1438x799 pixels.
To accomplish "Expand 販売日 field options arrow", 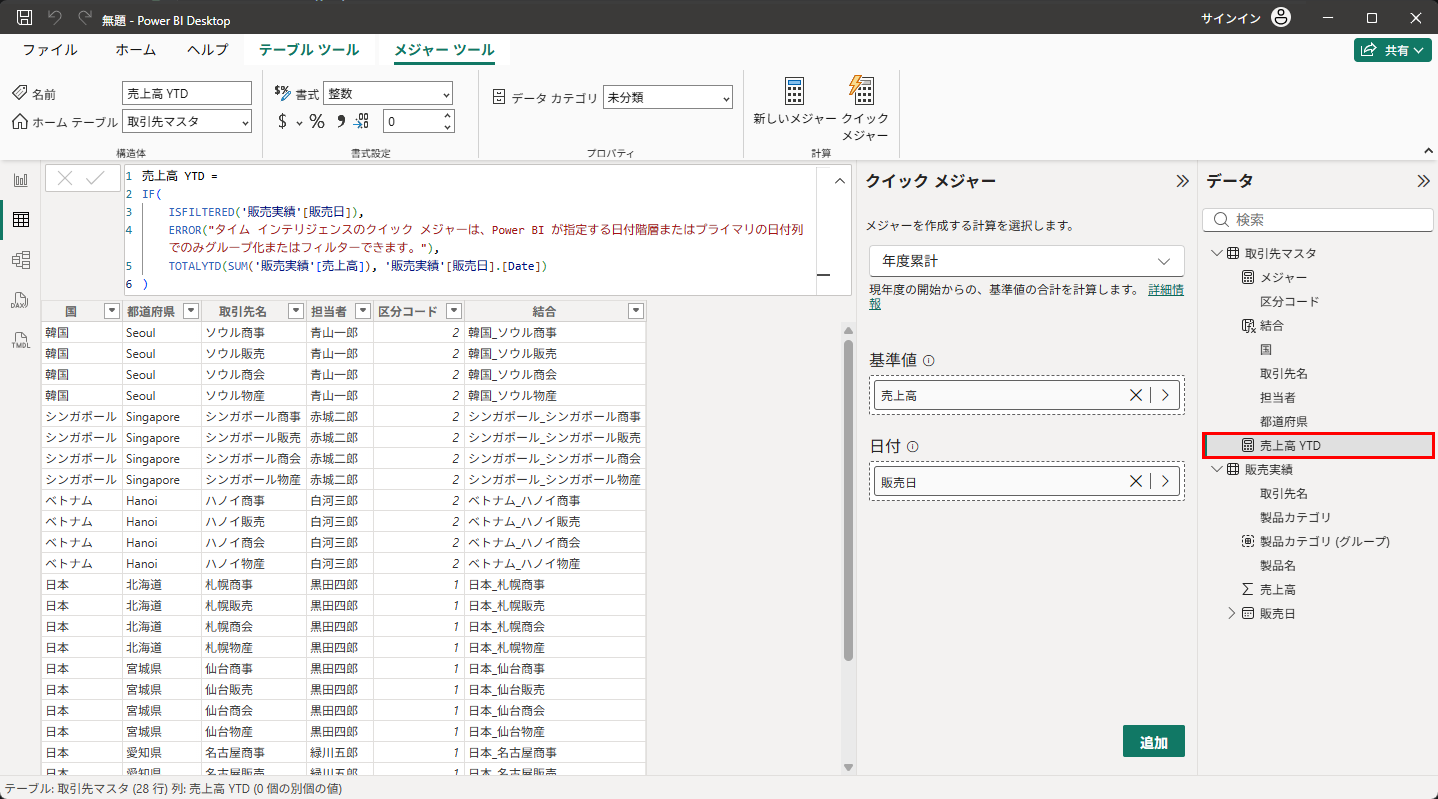I will [x=1165, y=482].
